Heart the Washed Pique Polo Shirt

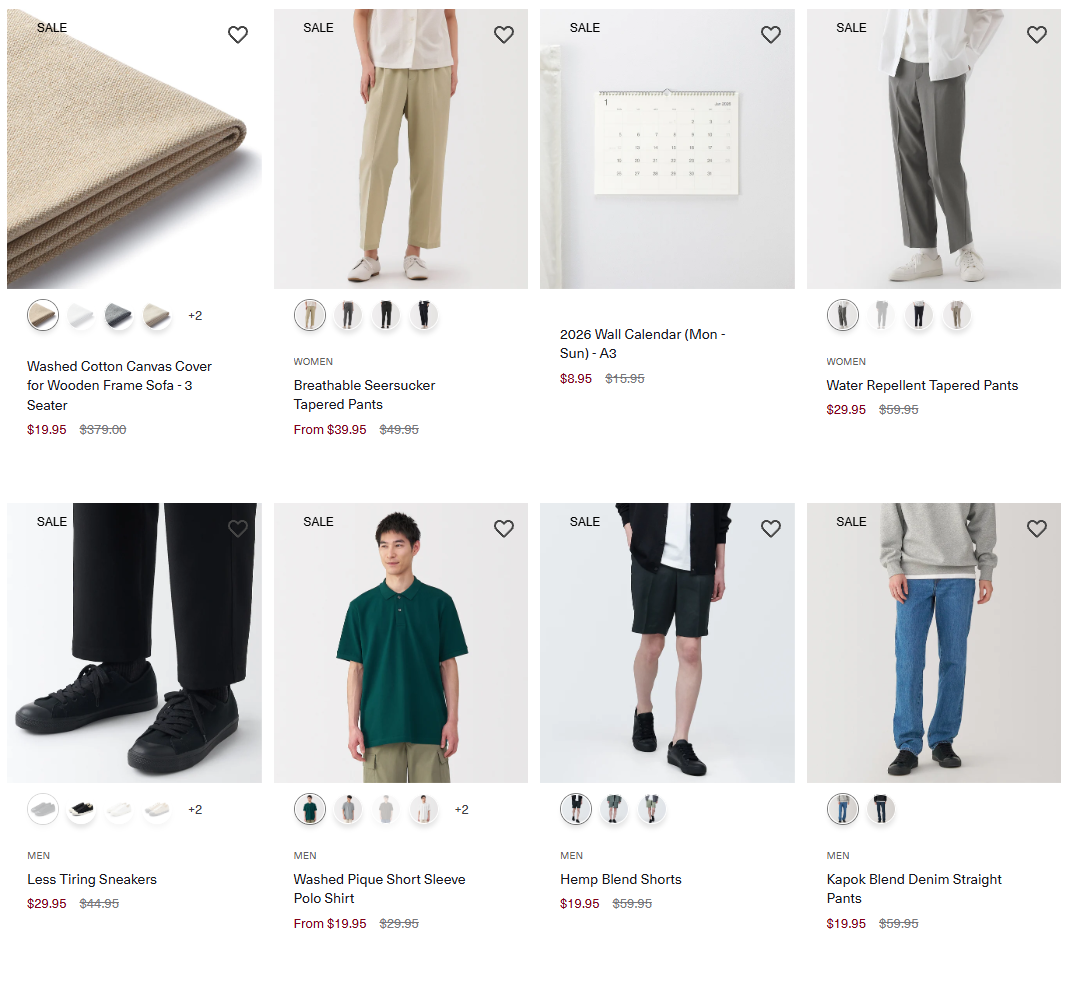pos(504,529)
